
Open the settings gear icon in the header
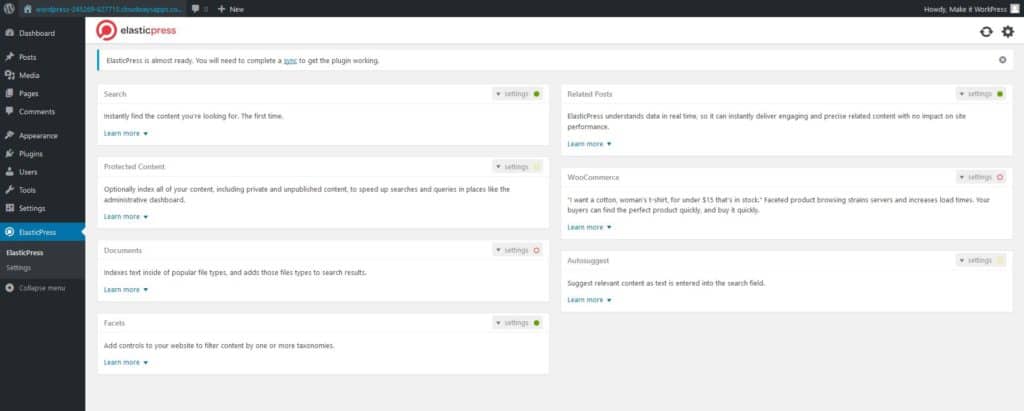(x=1008, y=31)
